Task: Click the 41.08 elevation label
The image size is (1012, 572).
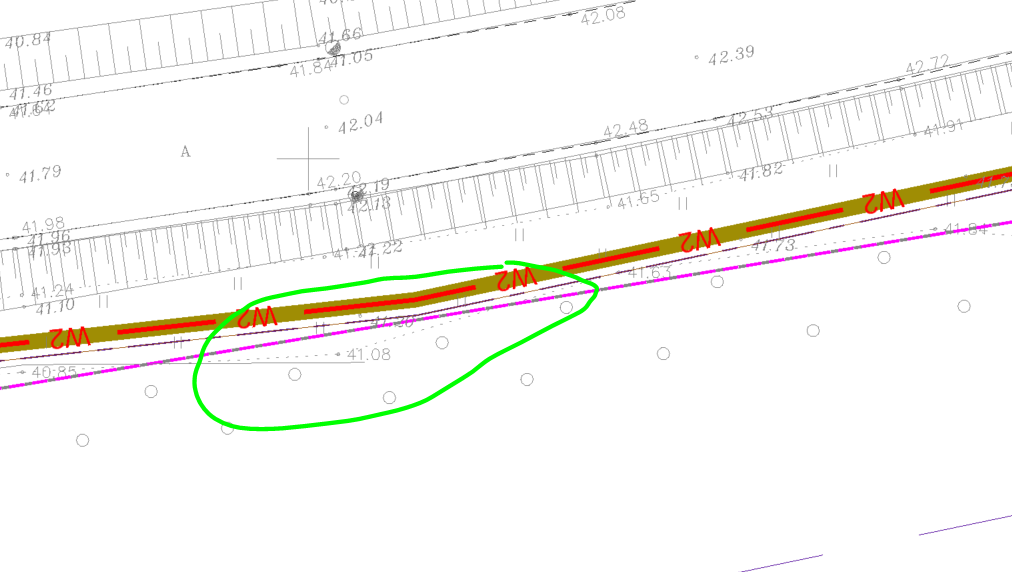Action: click(x=368, y=354)
